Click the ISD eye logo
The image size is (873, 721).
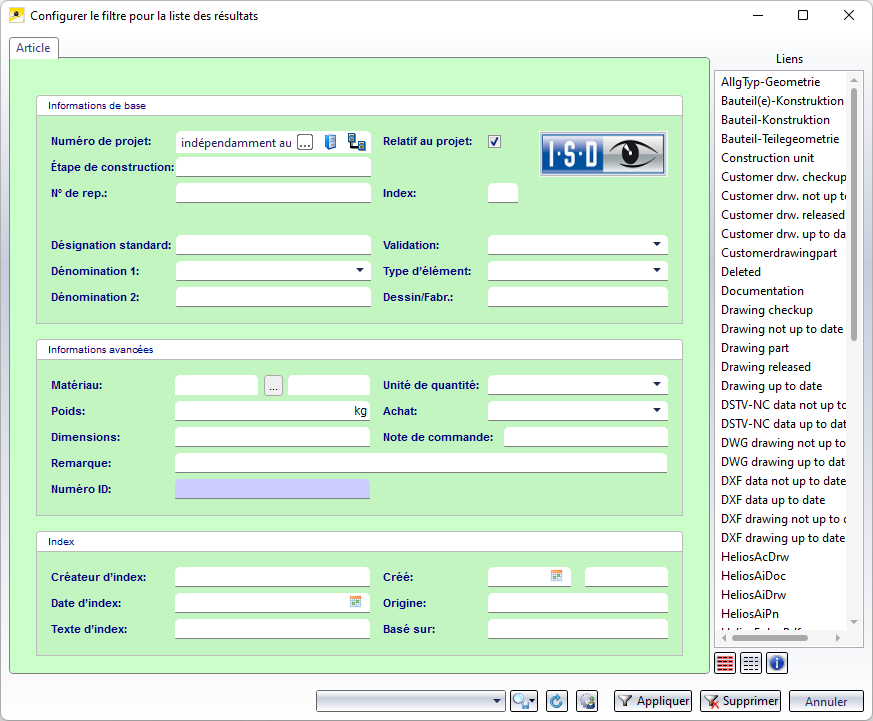(603, 154)
